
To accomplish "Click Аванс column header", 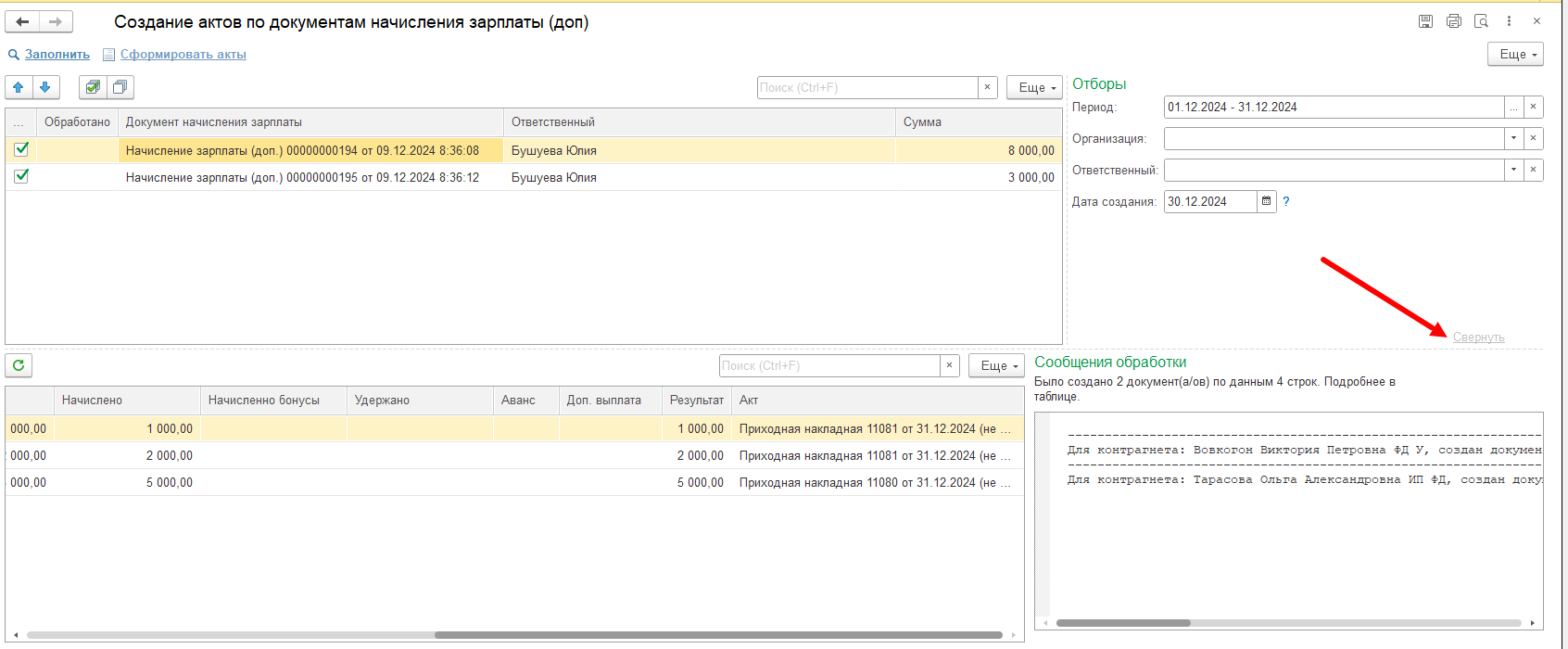I will [x=526, y=401].
